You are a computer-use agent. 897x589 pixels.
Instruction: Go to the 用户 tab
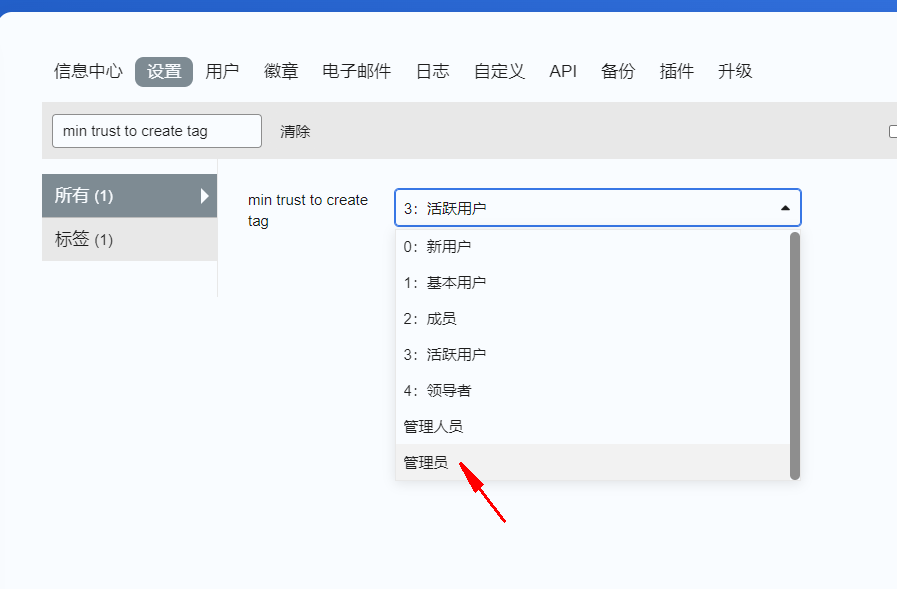pyautogui.click(x=222, y=71)
